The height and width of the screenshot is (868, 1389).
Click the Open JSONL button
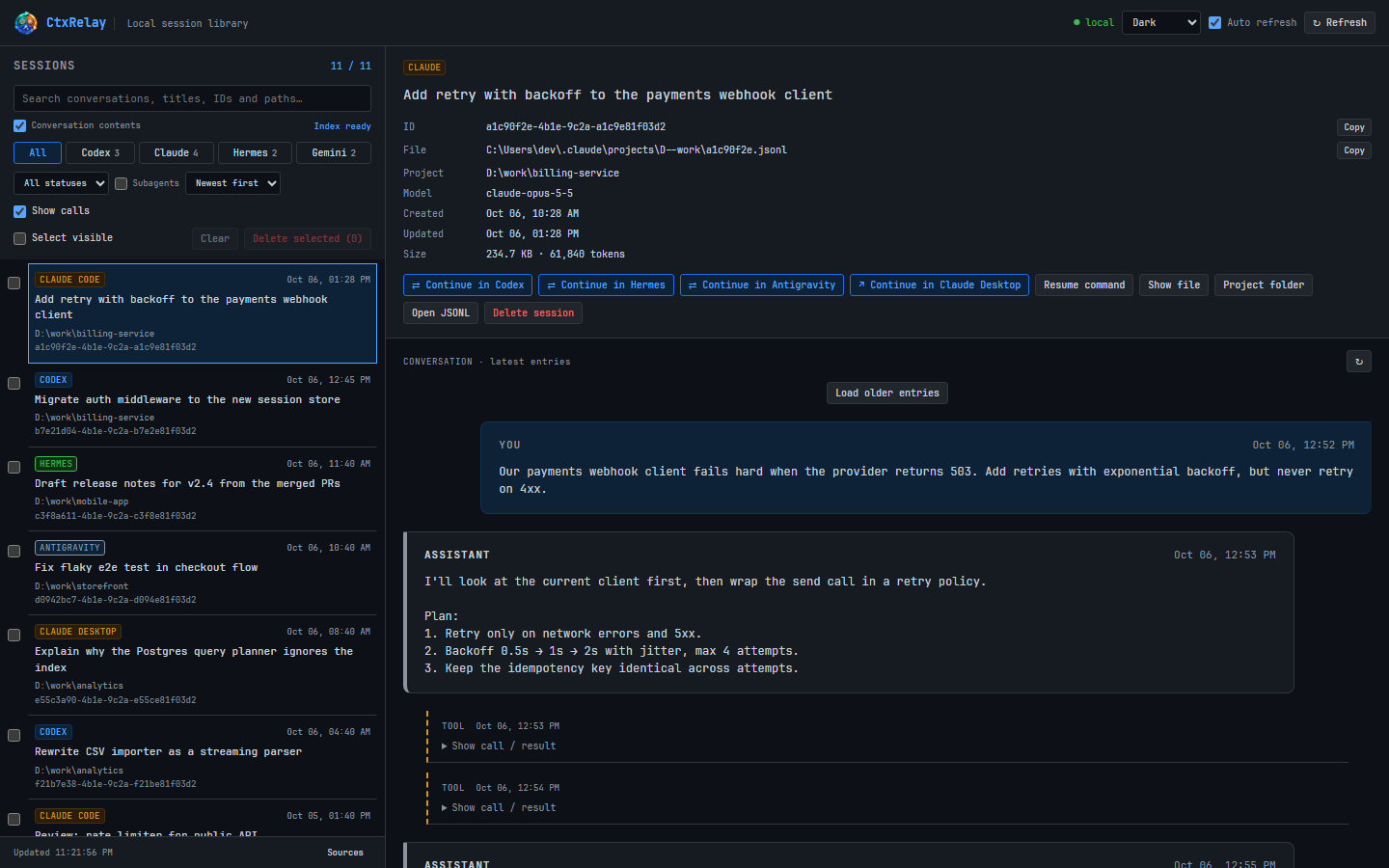[x=441, y=312]
